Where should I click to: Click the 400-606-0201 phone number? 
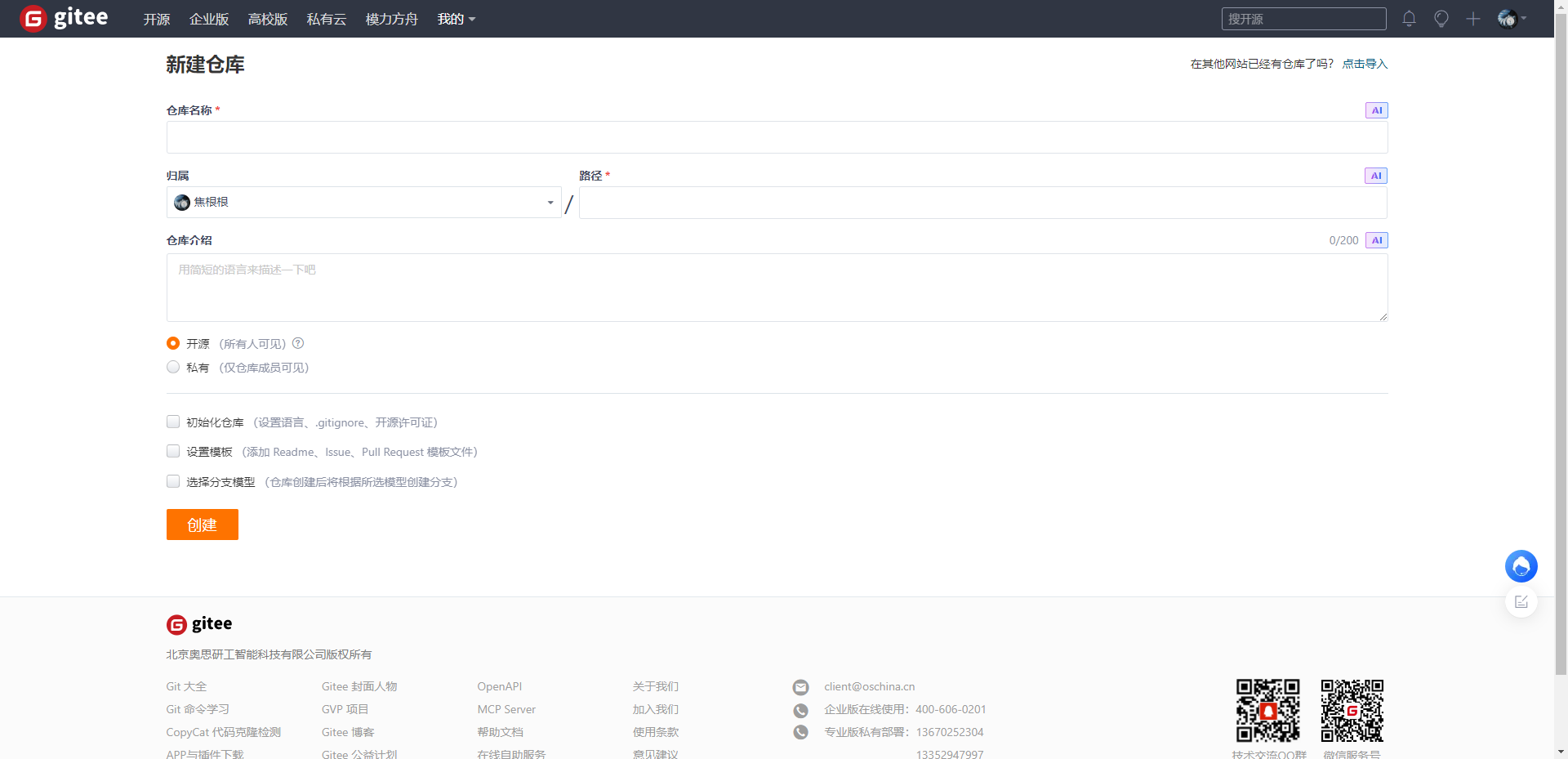[x=951, y=709]
